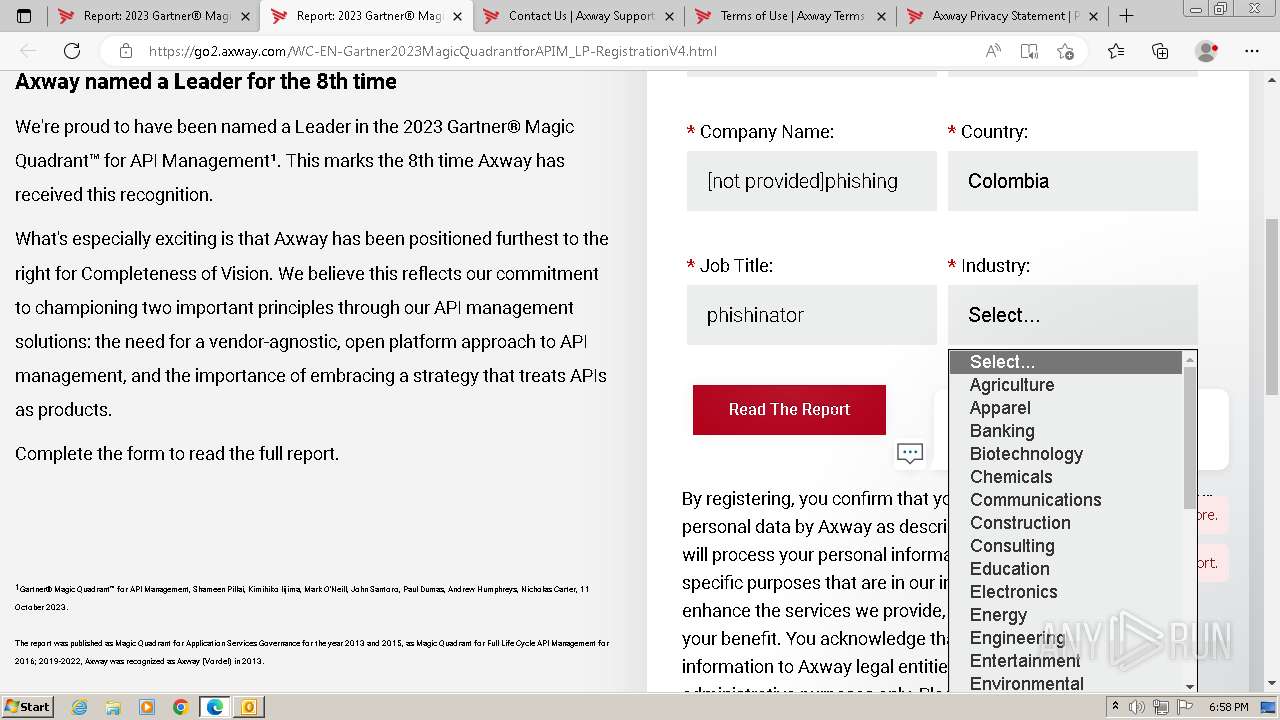
Task: Choose Consulting in industry list
Action: tap(1066, 546)
